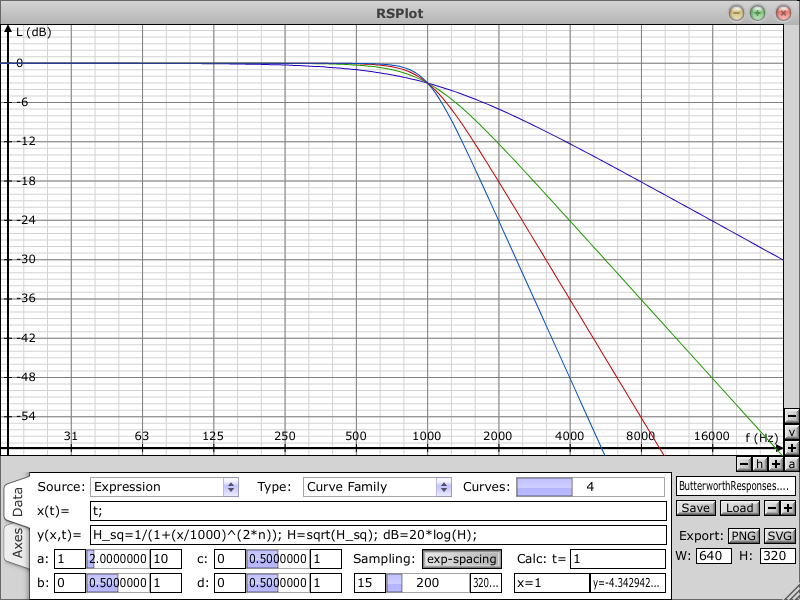Click the vertical zoom-in plus button
The height and width of the screenshot is (600, 800).
[791, 448]
